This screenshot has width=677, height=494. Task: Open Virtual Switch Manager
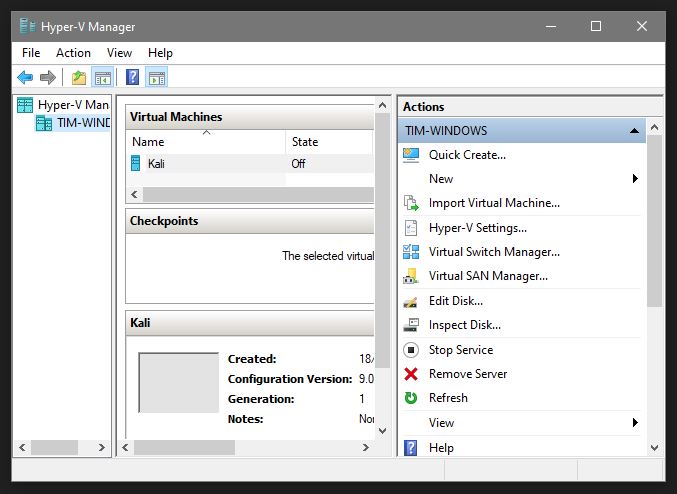[x=494, y=252]
